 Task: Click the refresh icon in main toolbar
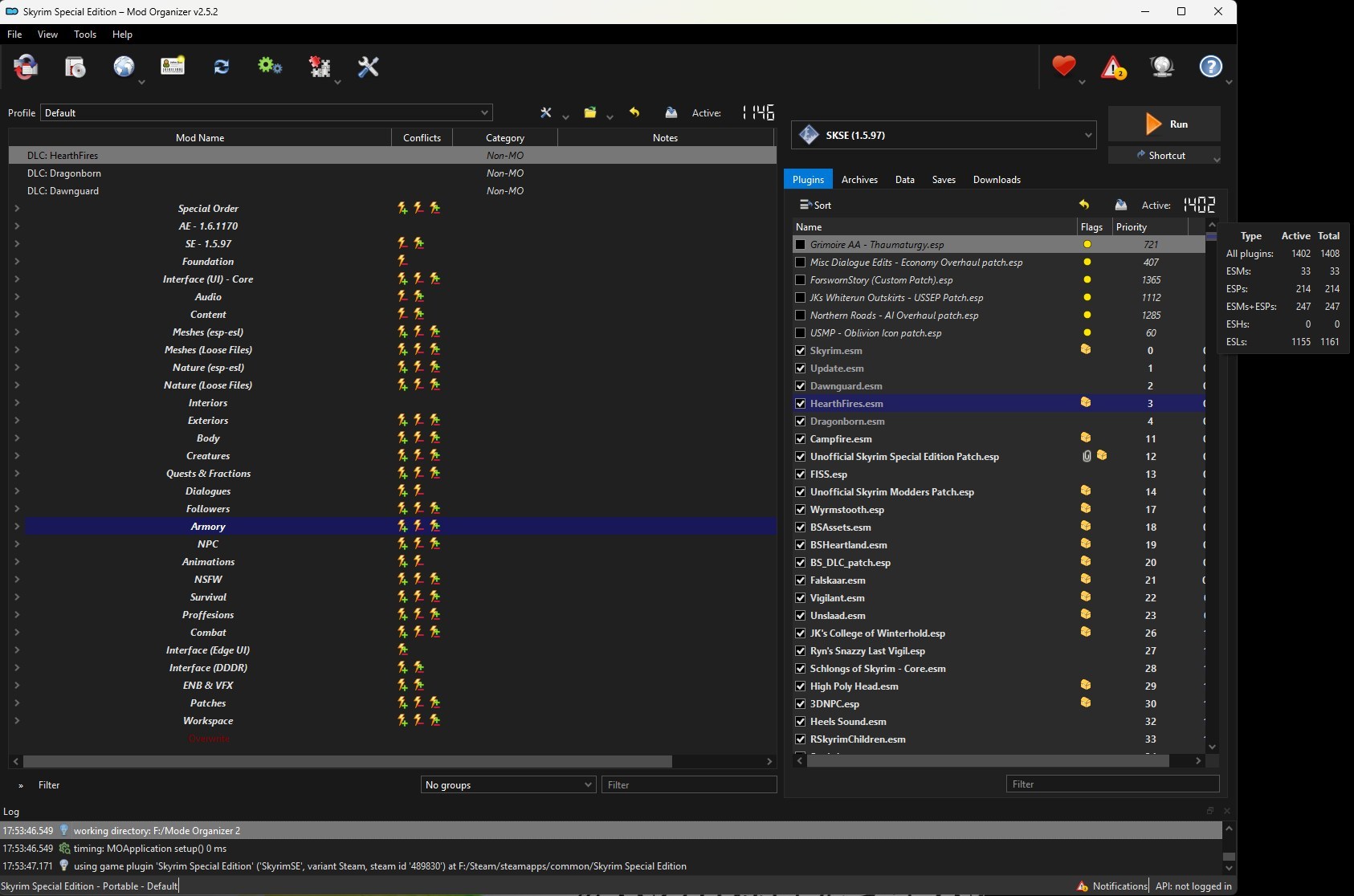(x=222, y=67)
